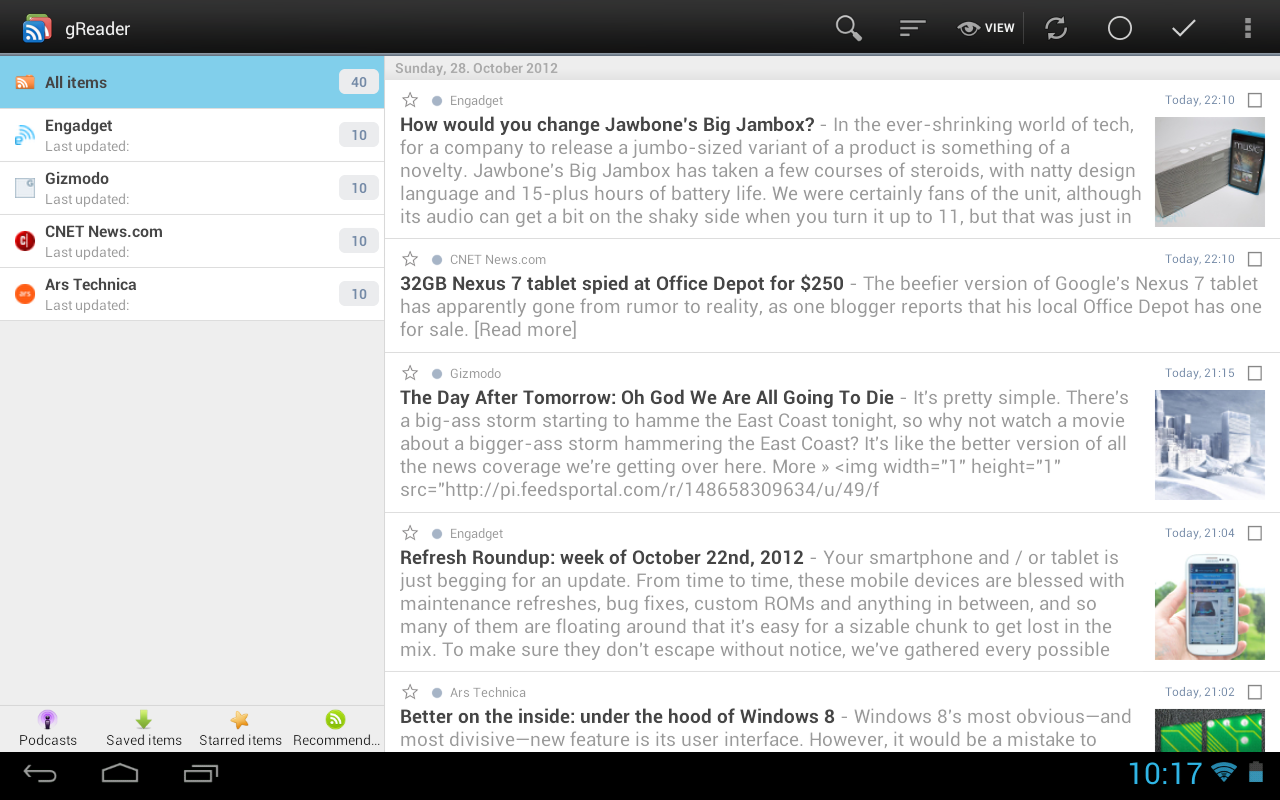
Task: Switch to the Recommend... tab
Action: 336,729
